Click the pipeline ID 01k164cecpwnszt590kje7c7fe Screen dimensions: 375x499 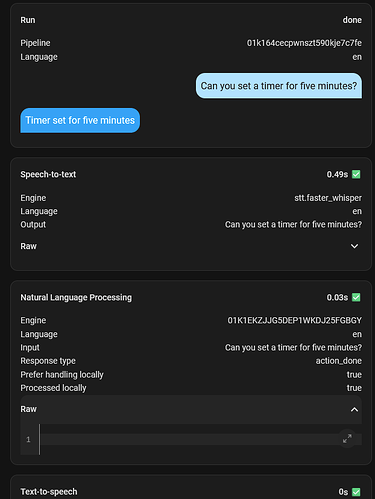click(304, 43)
